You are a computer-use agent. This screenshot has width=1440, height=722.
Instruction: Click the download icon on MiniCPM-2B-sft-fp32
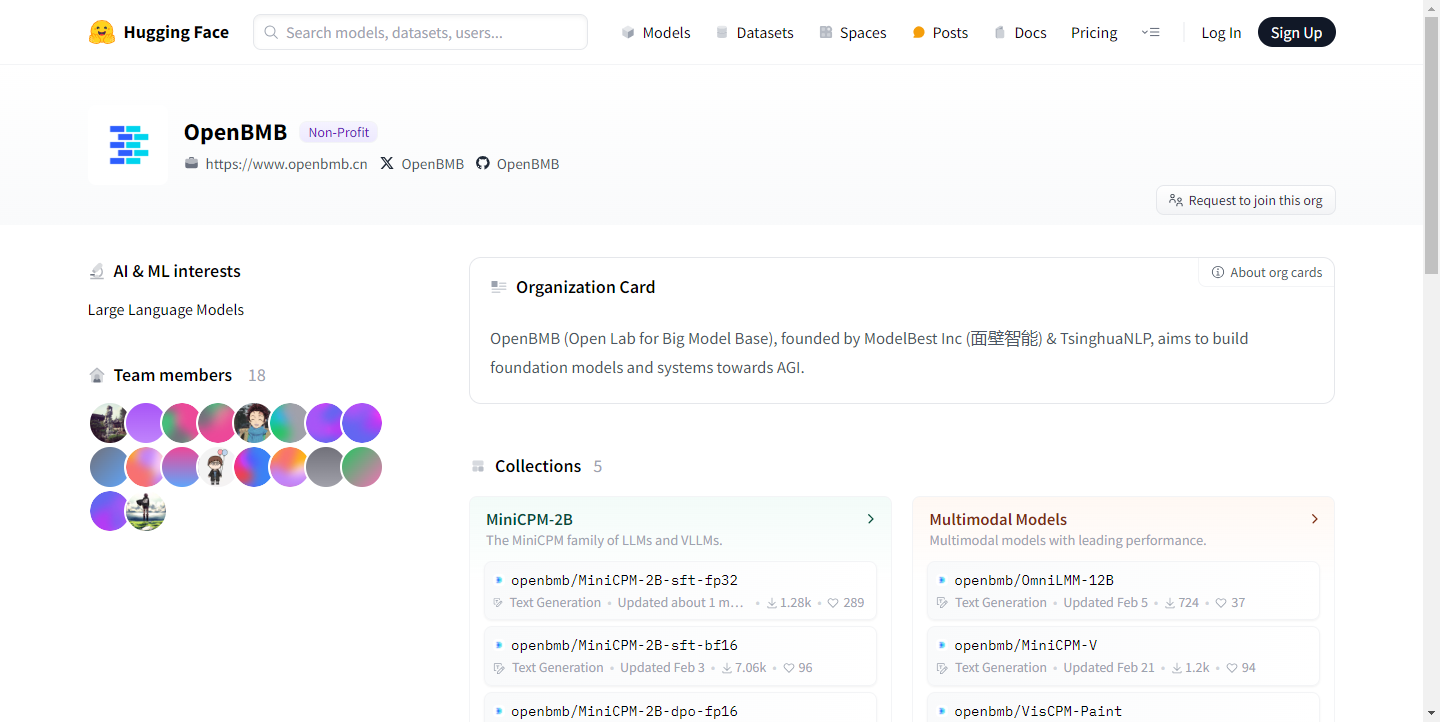[x=772, y=603]
